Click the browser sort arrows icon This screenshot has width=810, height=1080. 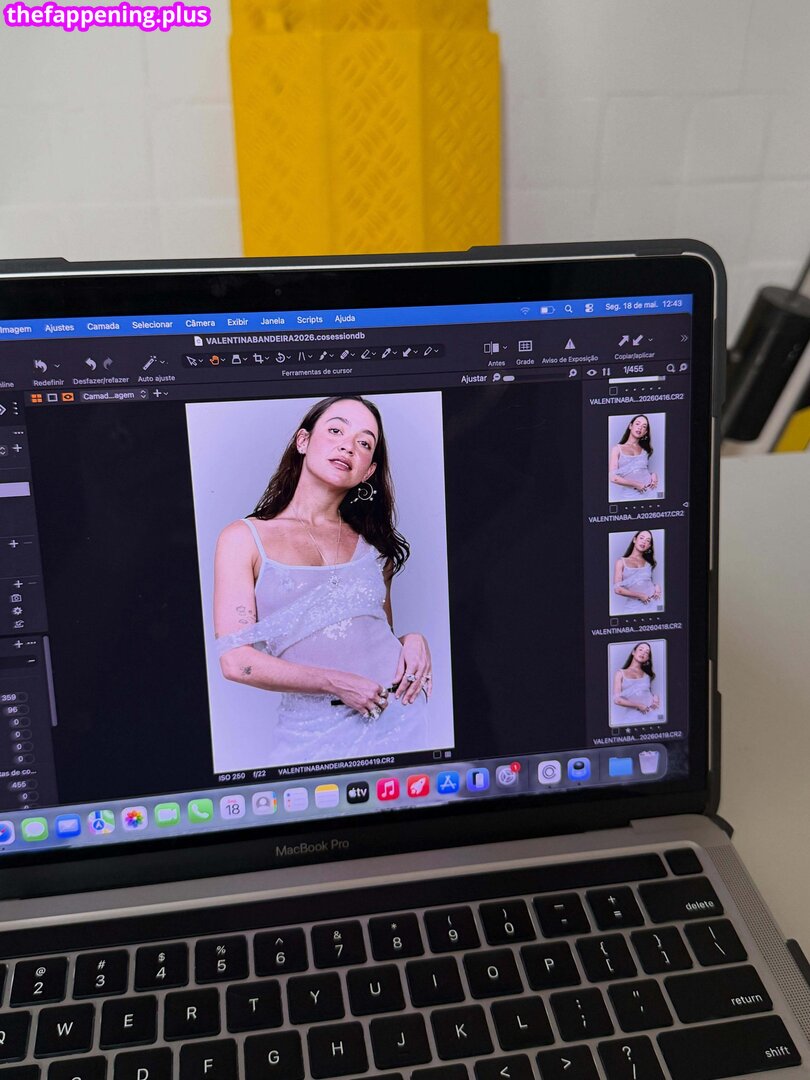pyautogui.click(x=606, y=372)
